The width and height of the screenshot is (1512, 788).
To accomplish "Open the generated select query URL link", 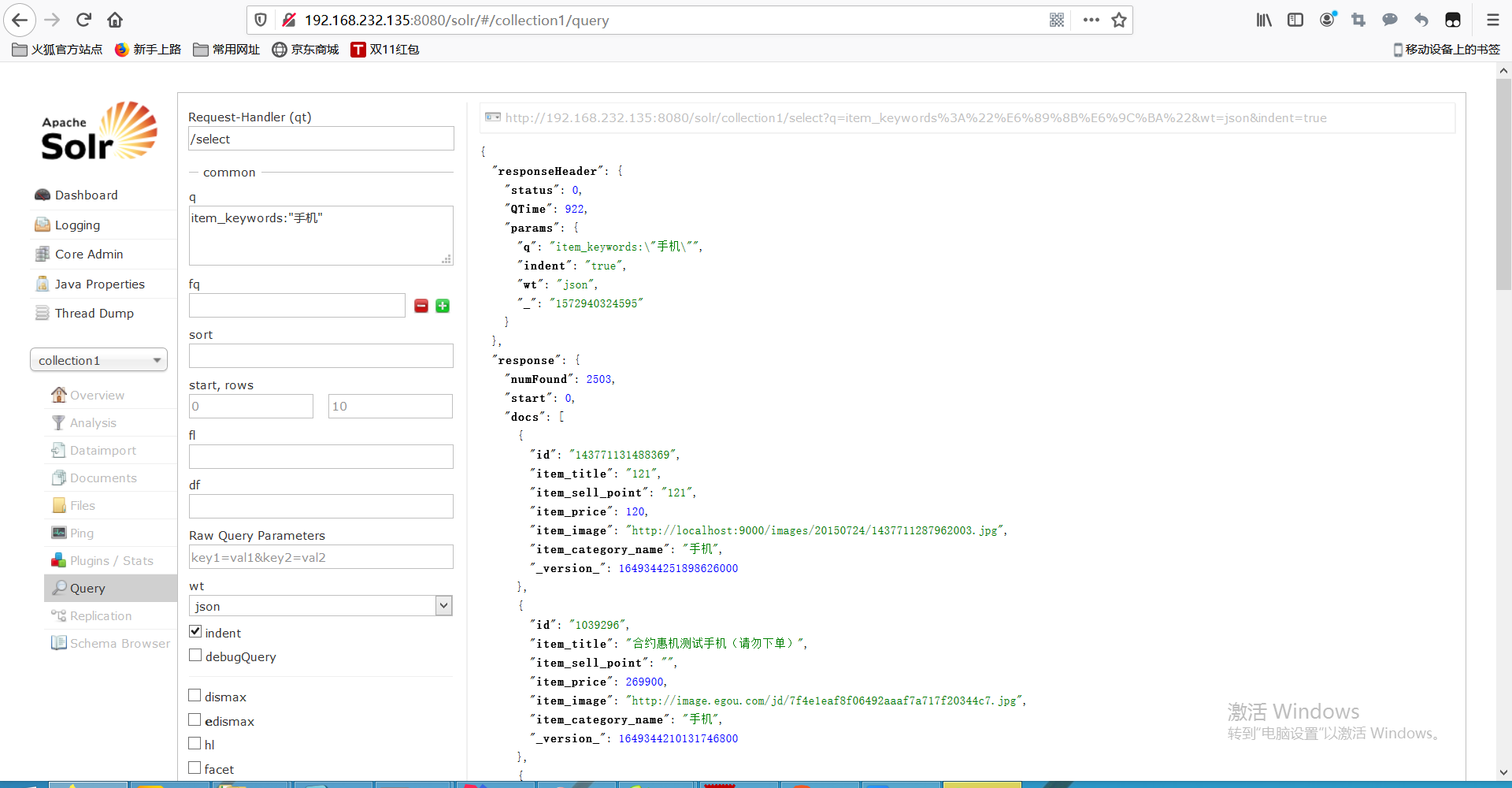I will 916,118.
